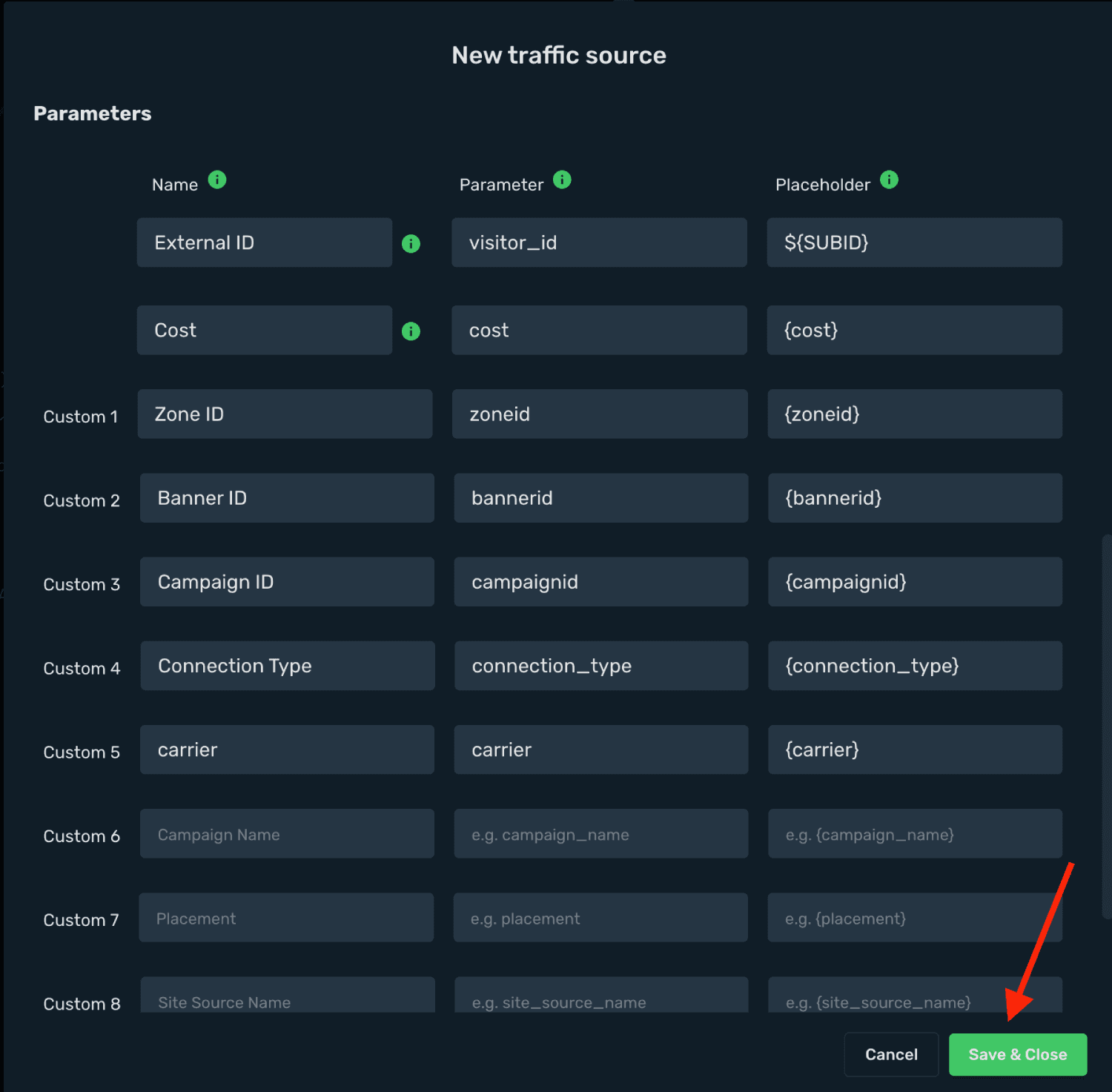Viewport: 1112px width, 1092px height.
Task: Click the Cost name field
Action: [x=265, y=330]
